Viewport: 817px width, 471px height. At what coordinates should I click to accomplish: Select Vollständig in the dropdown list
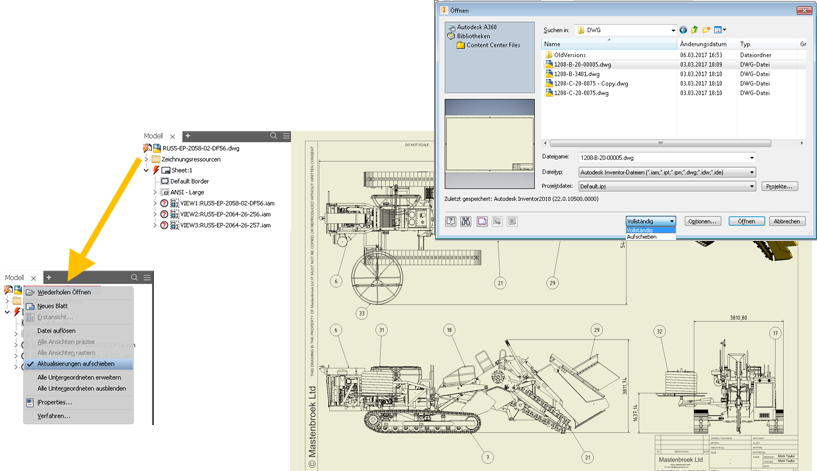pyautogui.click(x=650, y=230)
